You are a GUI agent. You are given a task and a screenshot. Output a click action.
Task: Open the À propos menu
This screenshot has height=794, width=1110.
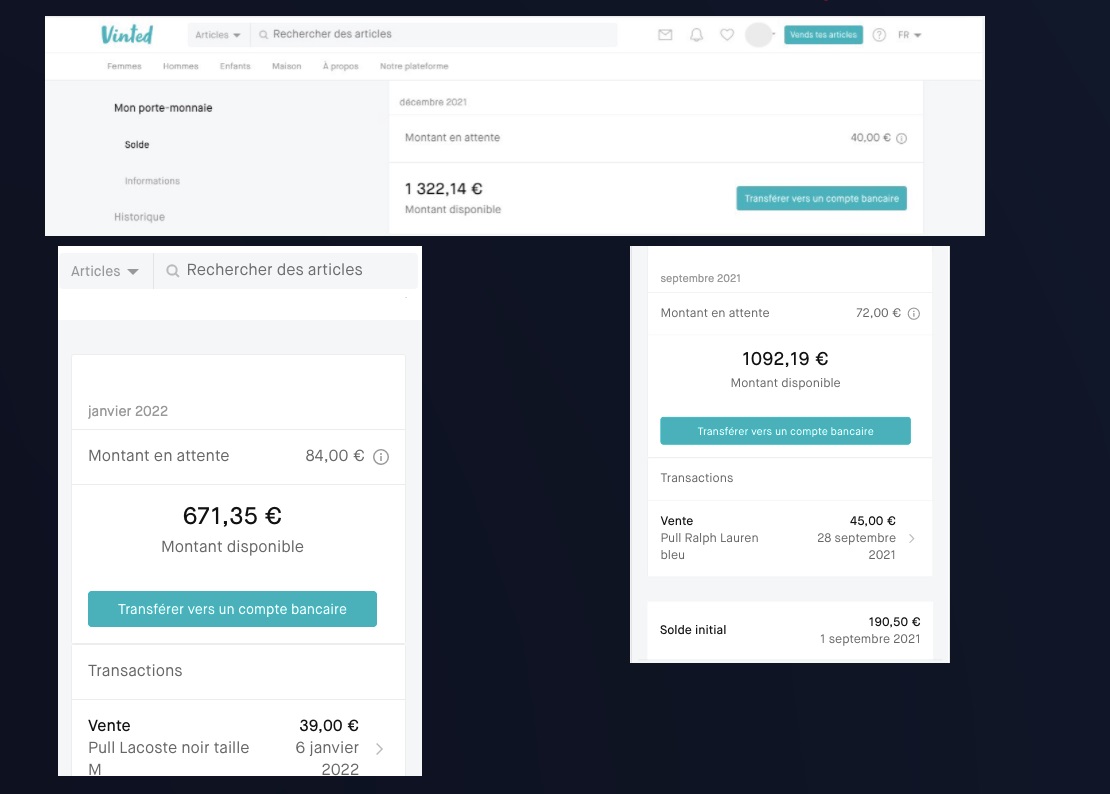click(341, 66)
